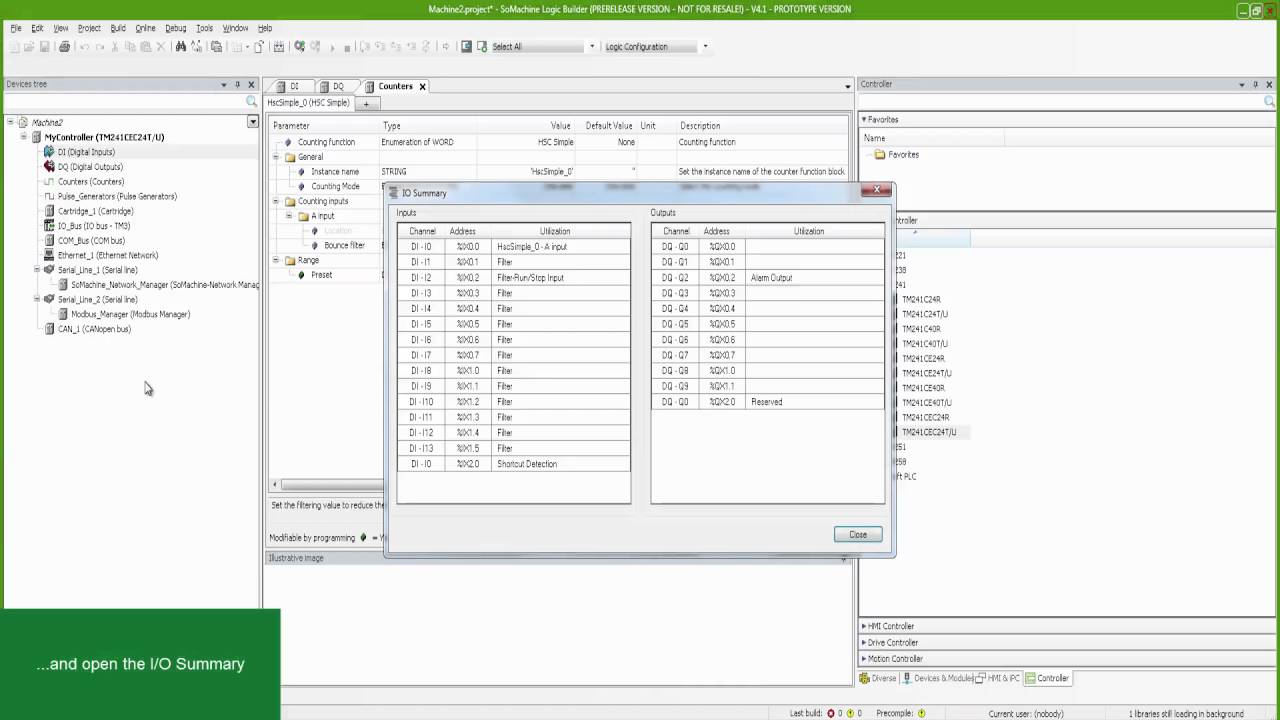The image size is (1280, 720).
Task: Click the search magnifier in Devices tree
Action: click(x=252, y=102)
